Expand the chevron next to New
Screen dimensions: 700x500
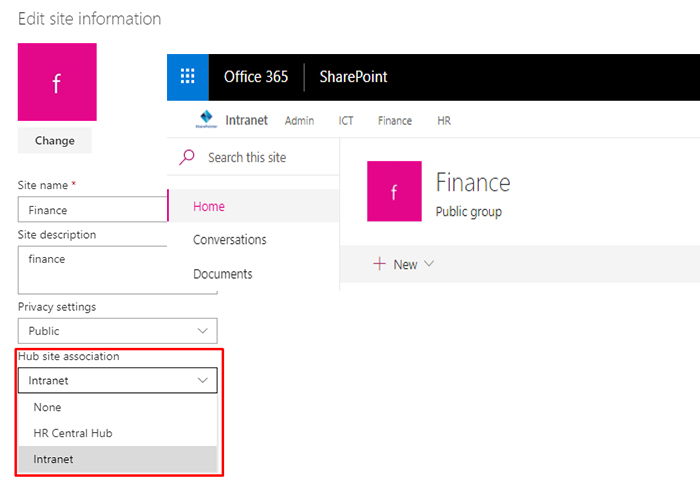pos(429,263)
